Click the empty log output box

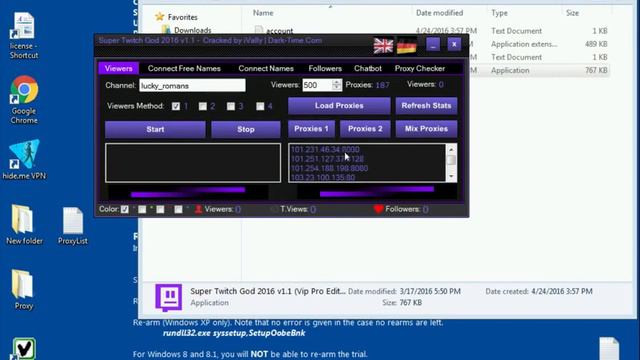193,162
